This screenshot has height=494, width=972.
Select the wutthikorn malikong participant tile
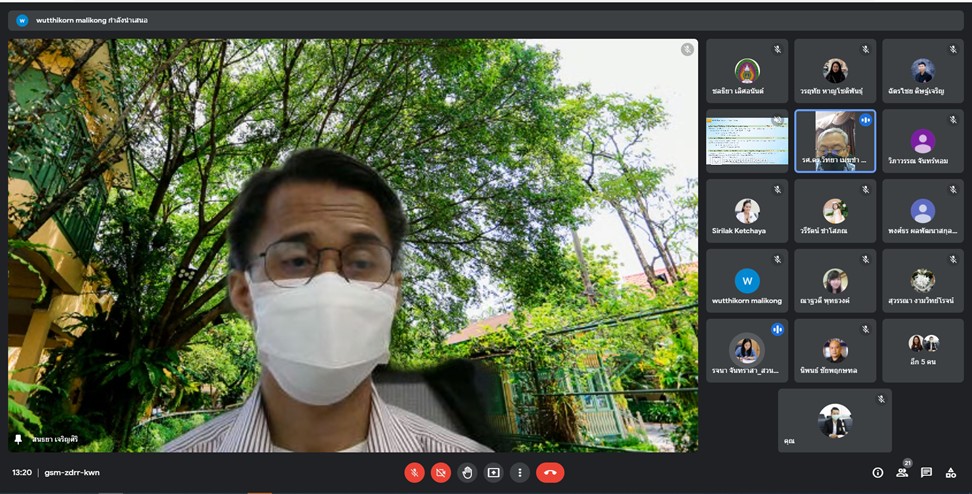pos(747,281)
